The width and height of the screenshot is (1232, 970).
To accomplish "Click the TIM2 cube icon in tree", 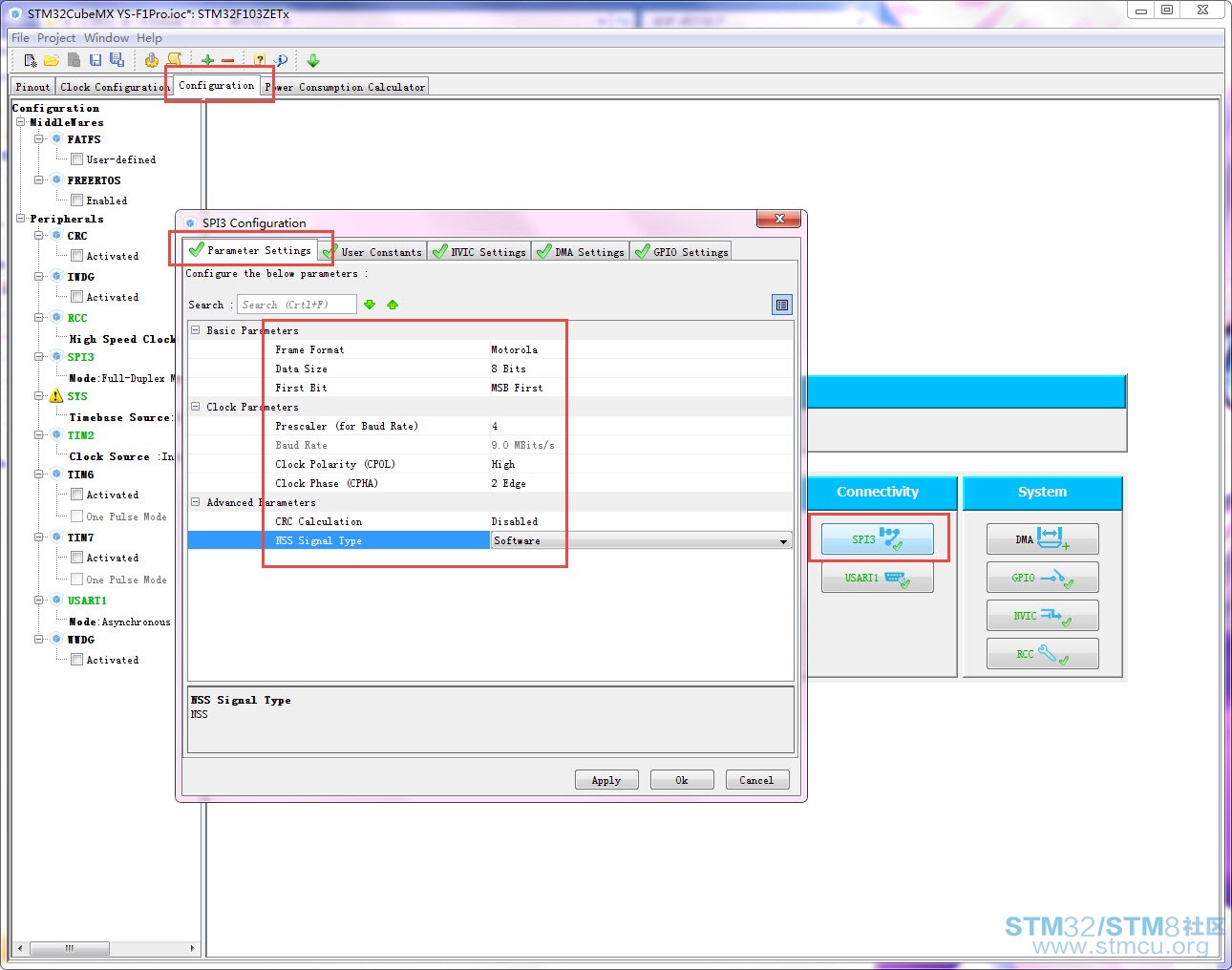I will pos(56,434).
